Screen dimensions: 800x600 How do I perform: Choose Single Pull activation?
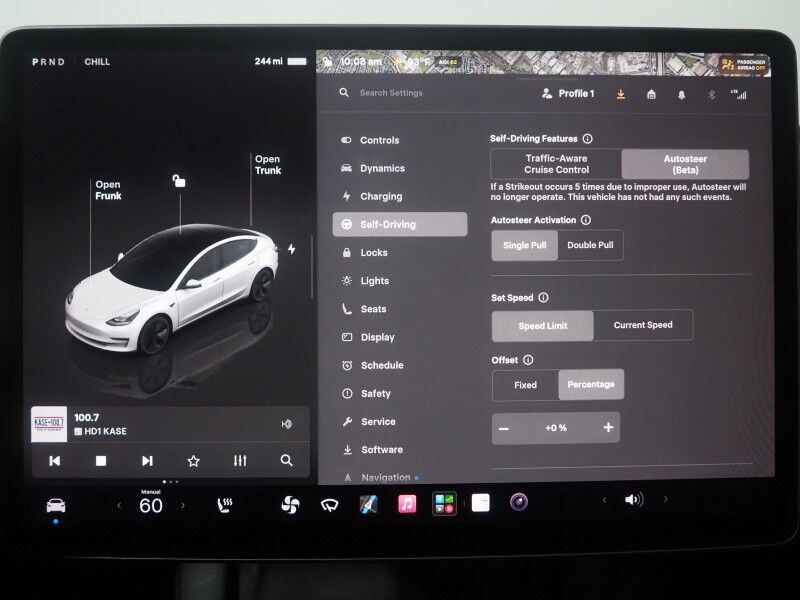coord(524,245)
